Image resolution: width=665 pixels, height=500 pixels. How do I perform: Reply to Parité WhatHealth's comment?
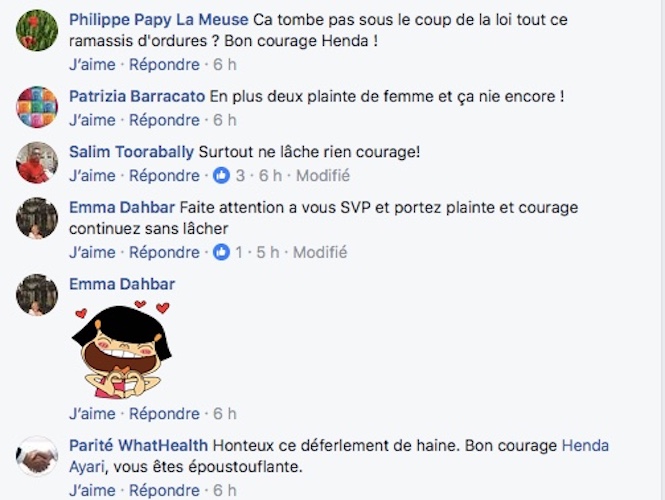pyautogui.click(x=164, y=490)
